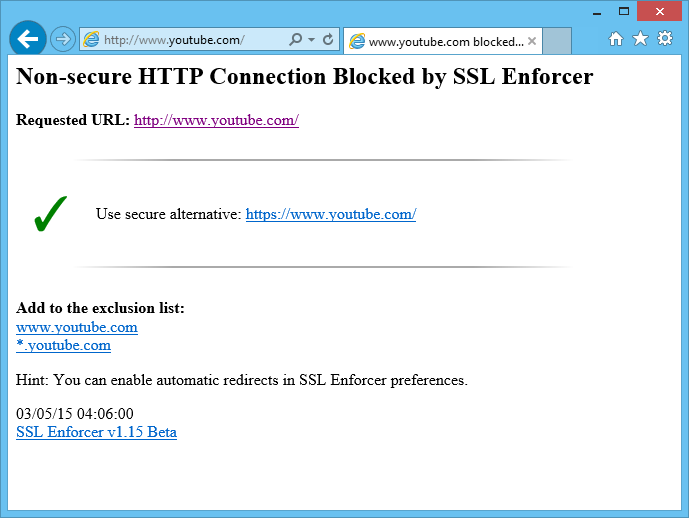This screenshot has height=518, width=689.
Task: Click the 'Add to the exclusion list:' label
Action: tap(100, 308)
